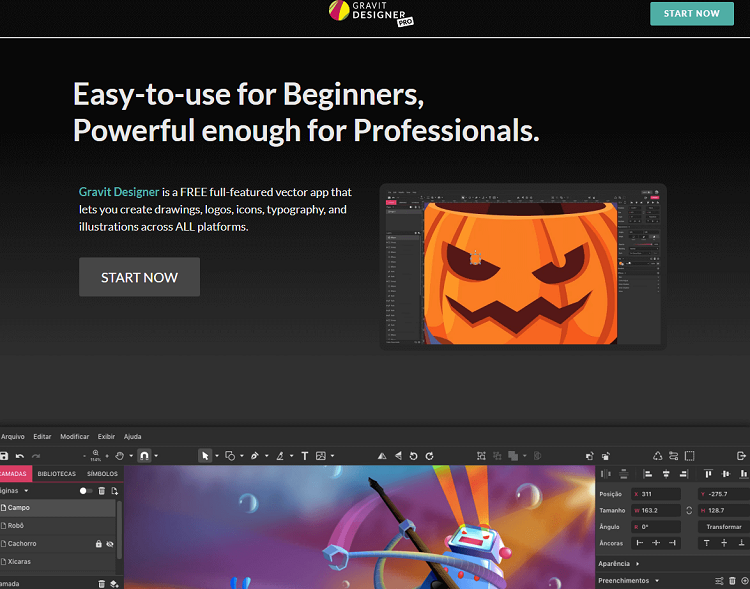Click the undo arrow icon

pyautogui.click(x=20, y=456)
